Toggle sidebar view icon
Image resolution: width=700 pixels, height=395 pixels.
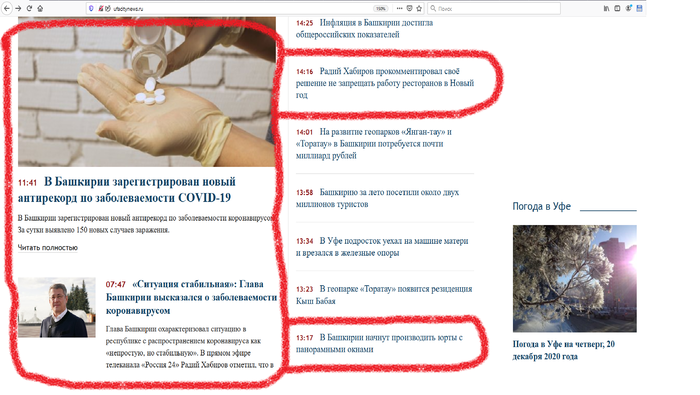(x=617, y=8)
